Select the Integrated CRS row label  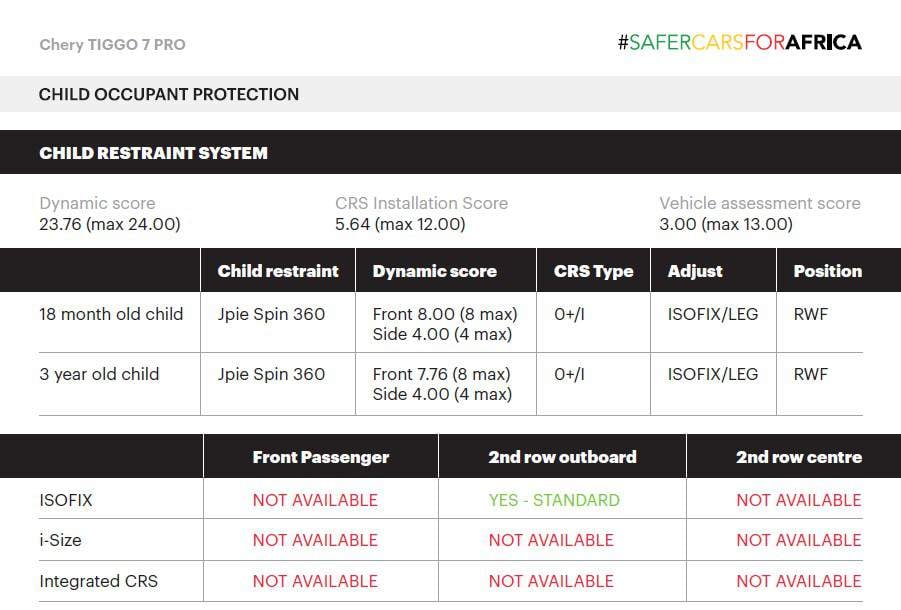click(98, 581)
